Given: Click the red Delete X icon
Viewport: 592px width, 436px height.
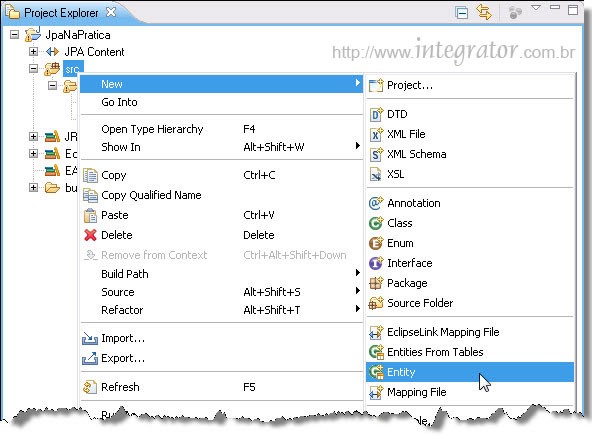Looking at the screenshot, I should click(x=90, y=235).
